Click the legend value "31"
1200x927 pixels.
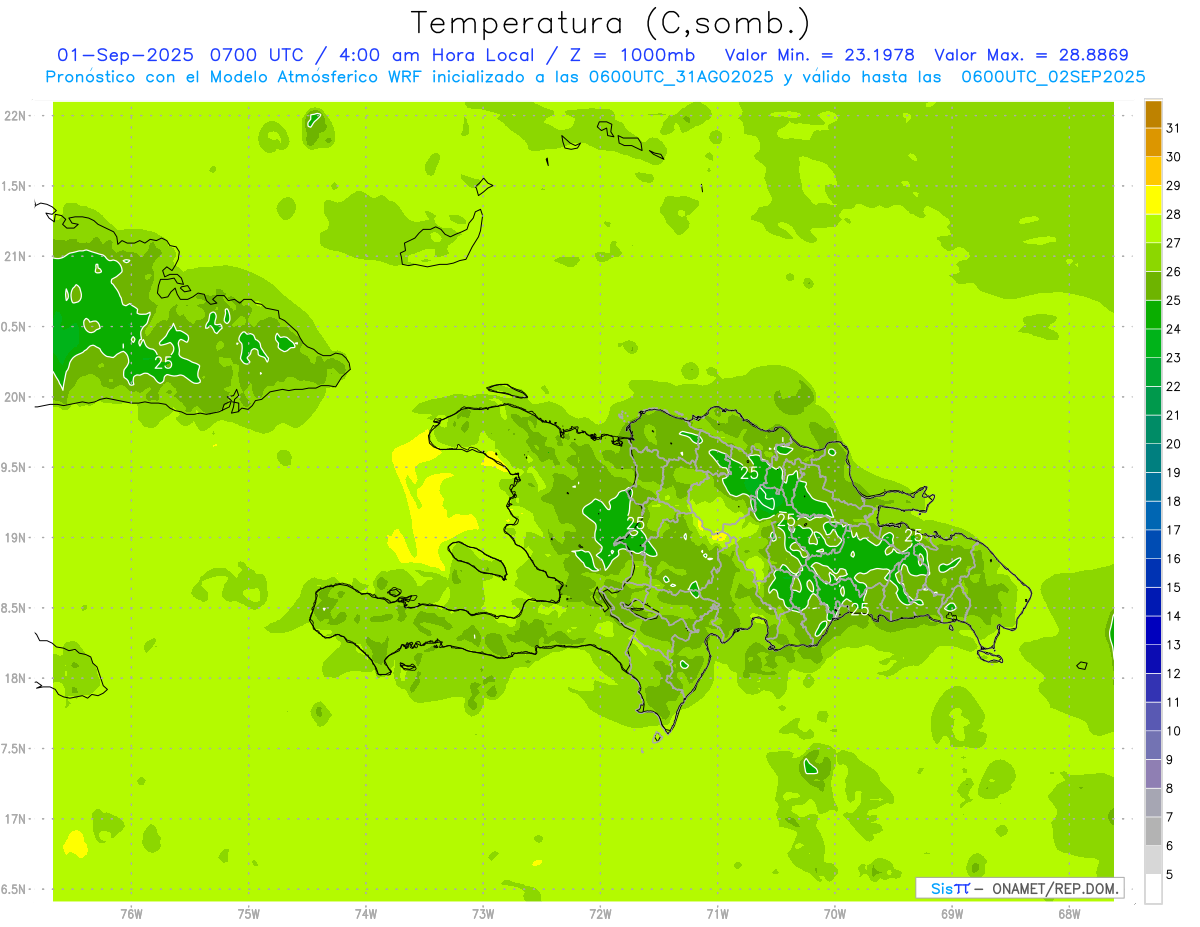1174,128
